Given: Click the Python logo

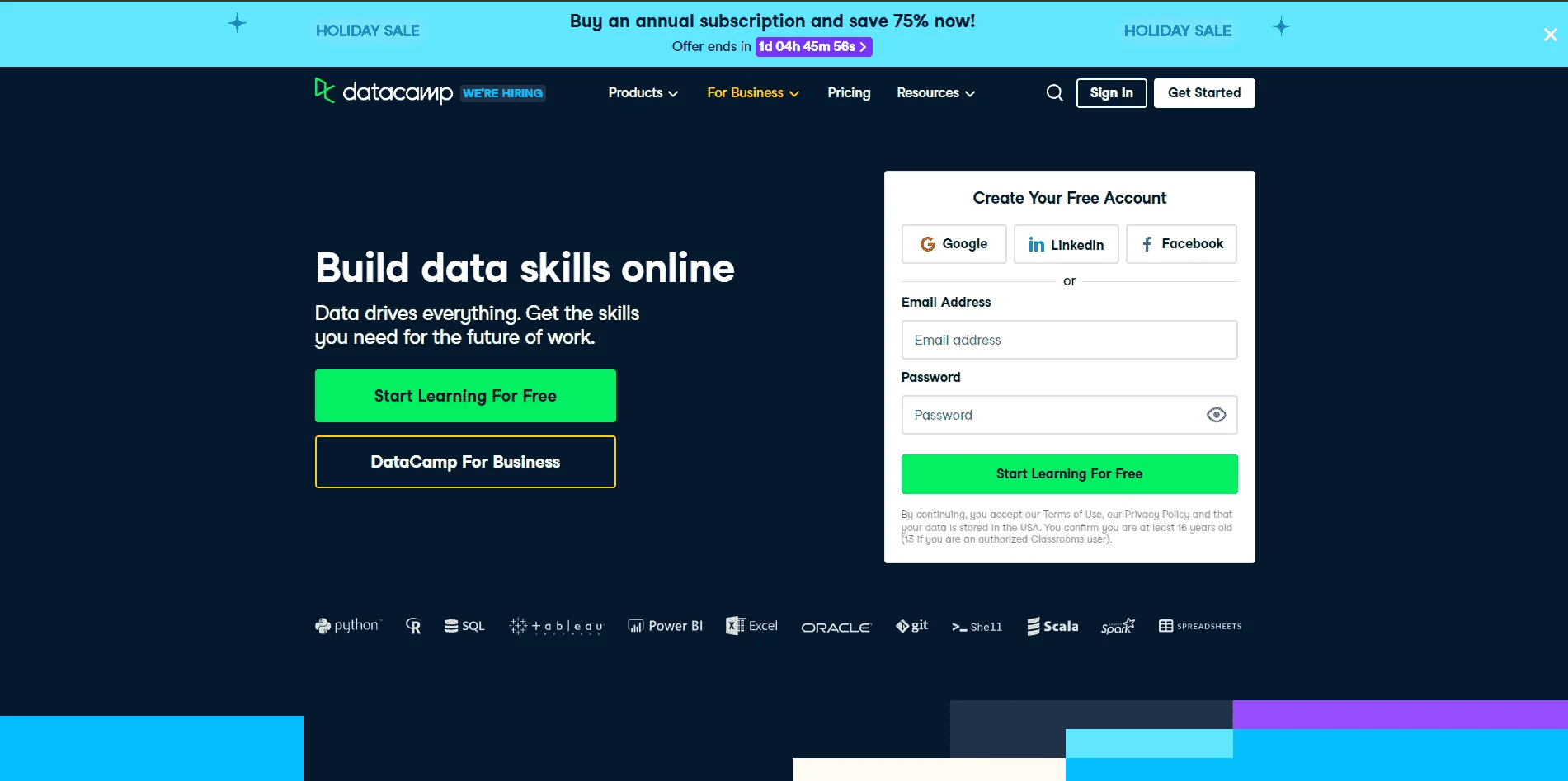Looking at the screenshot, I should 347,626.
